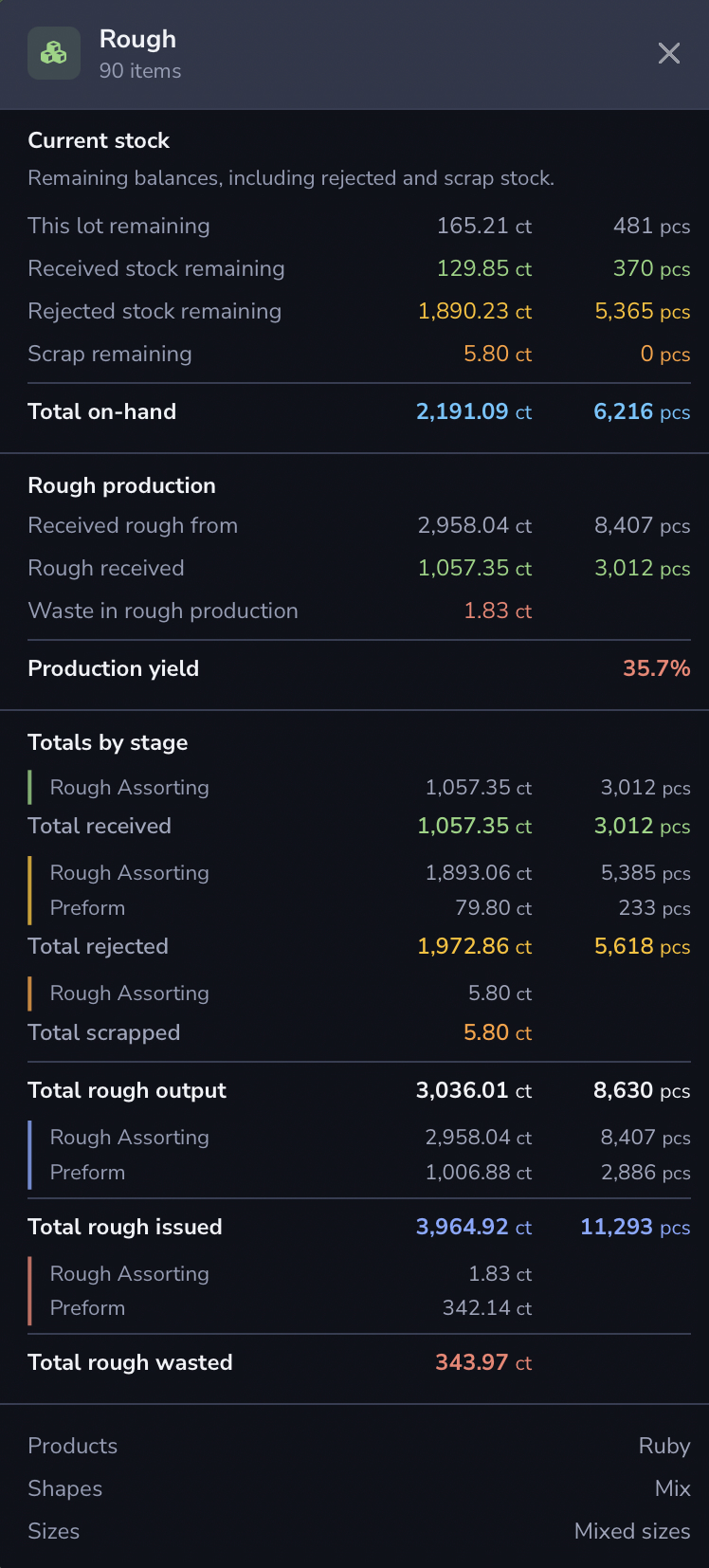The image size is (709, 1568).
Task: Click Total received label
Action: [x=100, y=826]
